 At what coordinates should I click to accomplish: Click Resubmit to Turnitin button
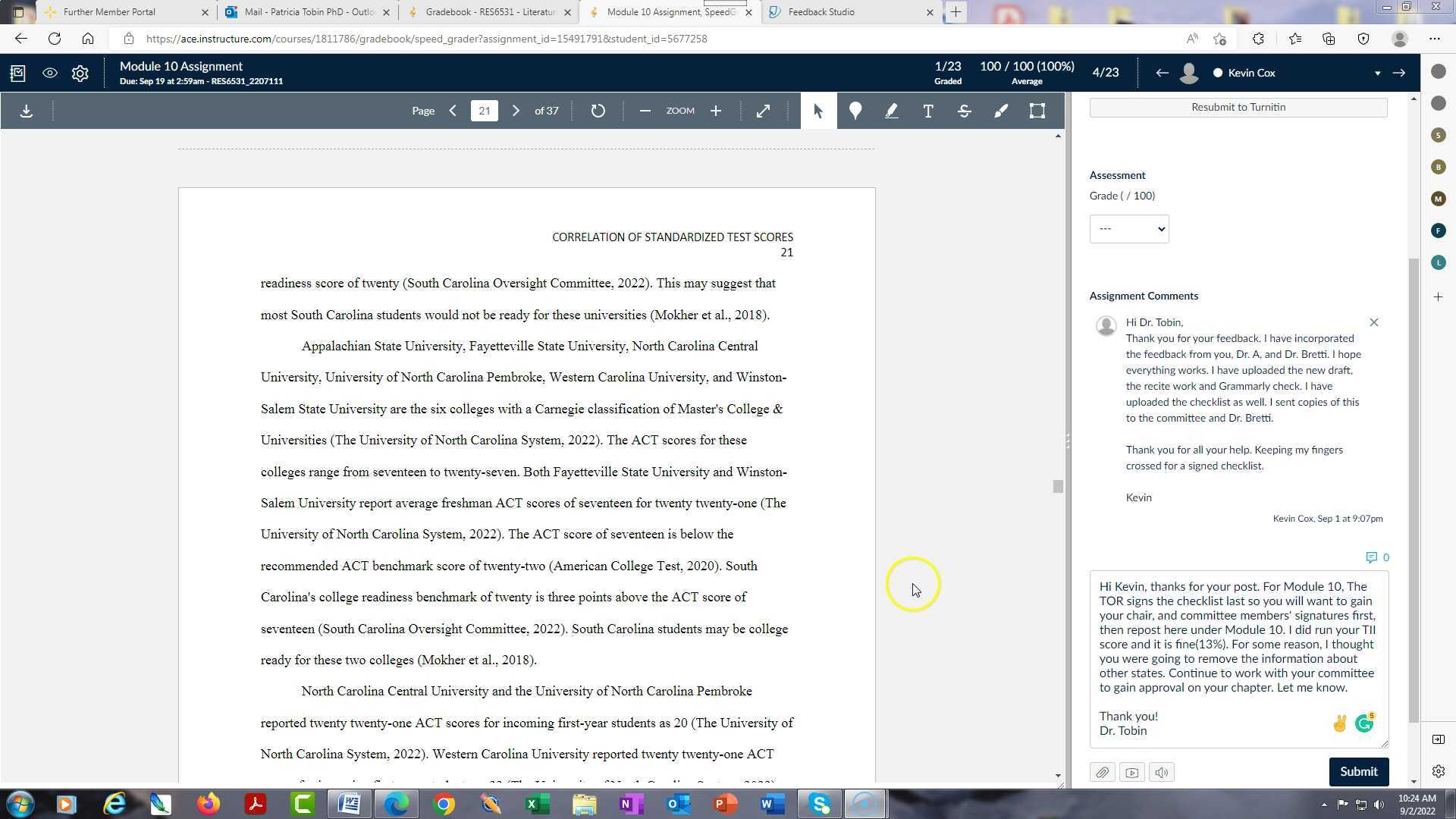pos(1238,107)
